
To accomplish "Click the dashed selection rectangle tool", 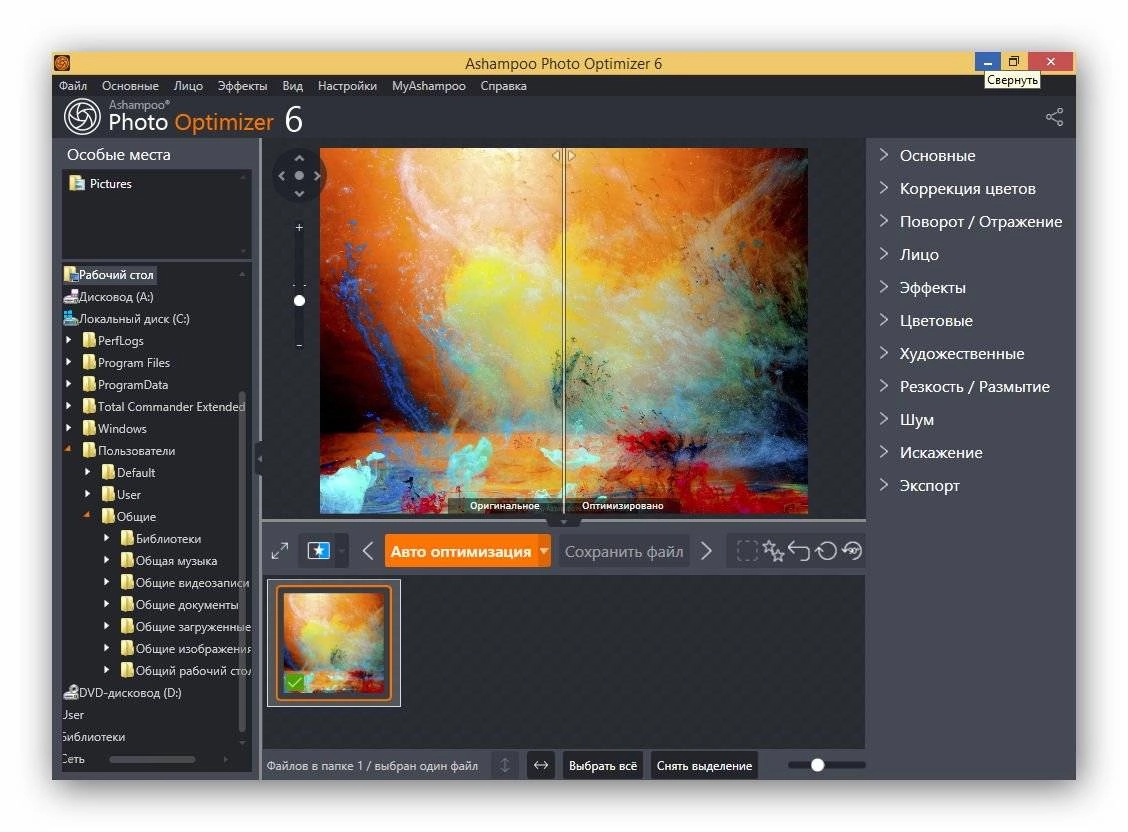I will (747, 552).
